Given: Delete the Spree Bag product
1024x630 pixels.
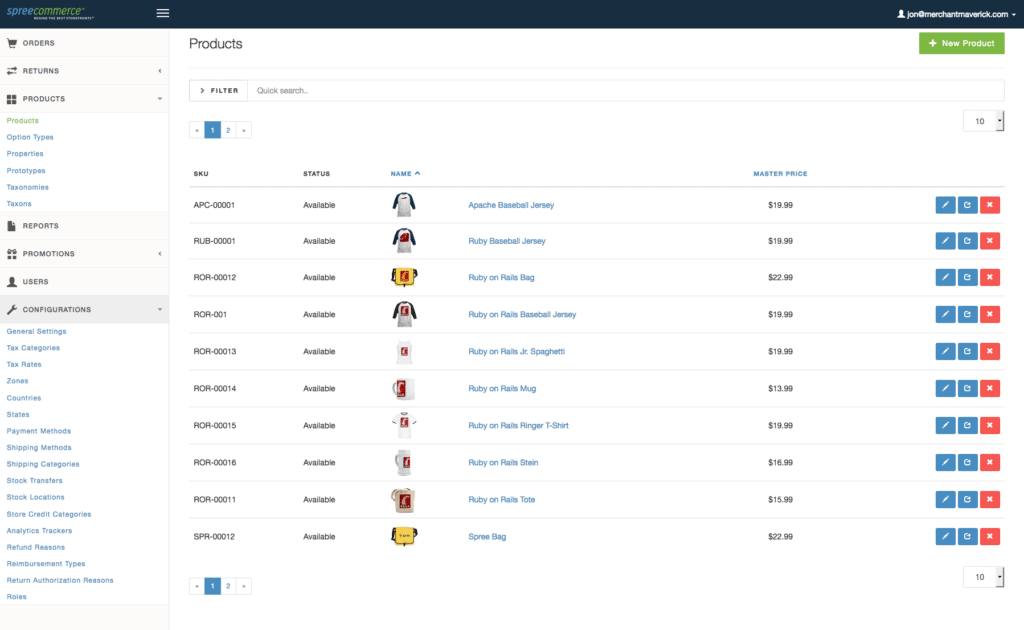Looking at the screenshot, I should pyautogui.click(x=990, y=537).
